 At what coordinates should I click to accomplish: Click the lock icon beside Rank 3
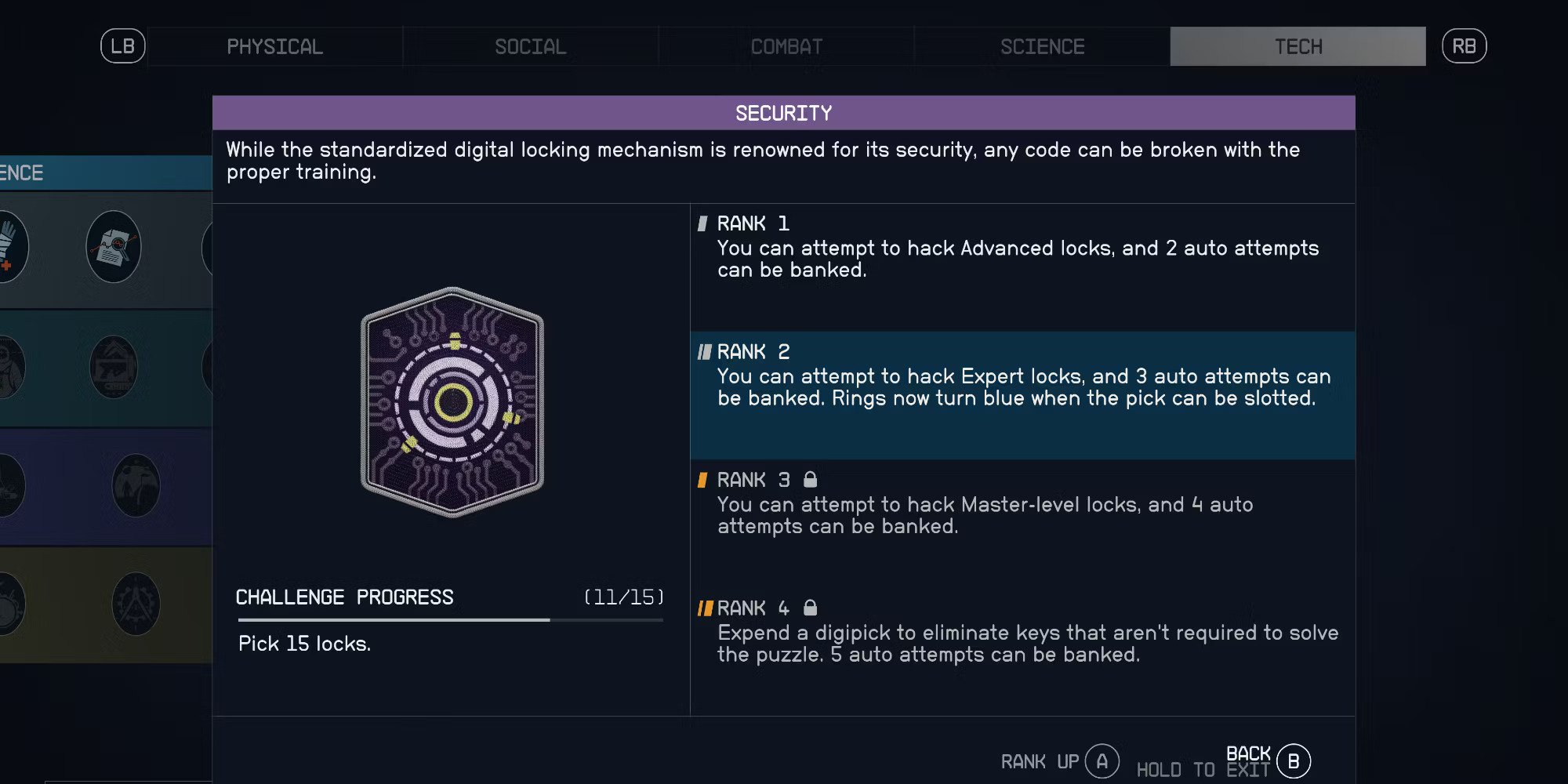pyautogui.click(x=811, y=479)
